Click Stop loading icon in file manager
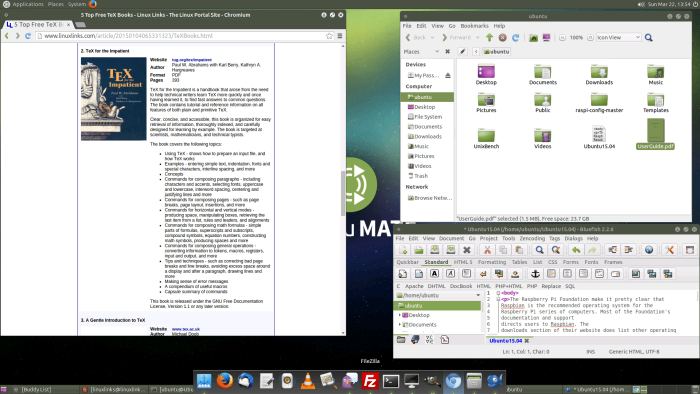Screen dimensions: 700x394 click(x=502, y=37)
